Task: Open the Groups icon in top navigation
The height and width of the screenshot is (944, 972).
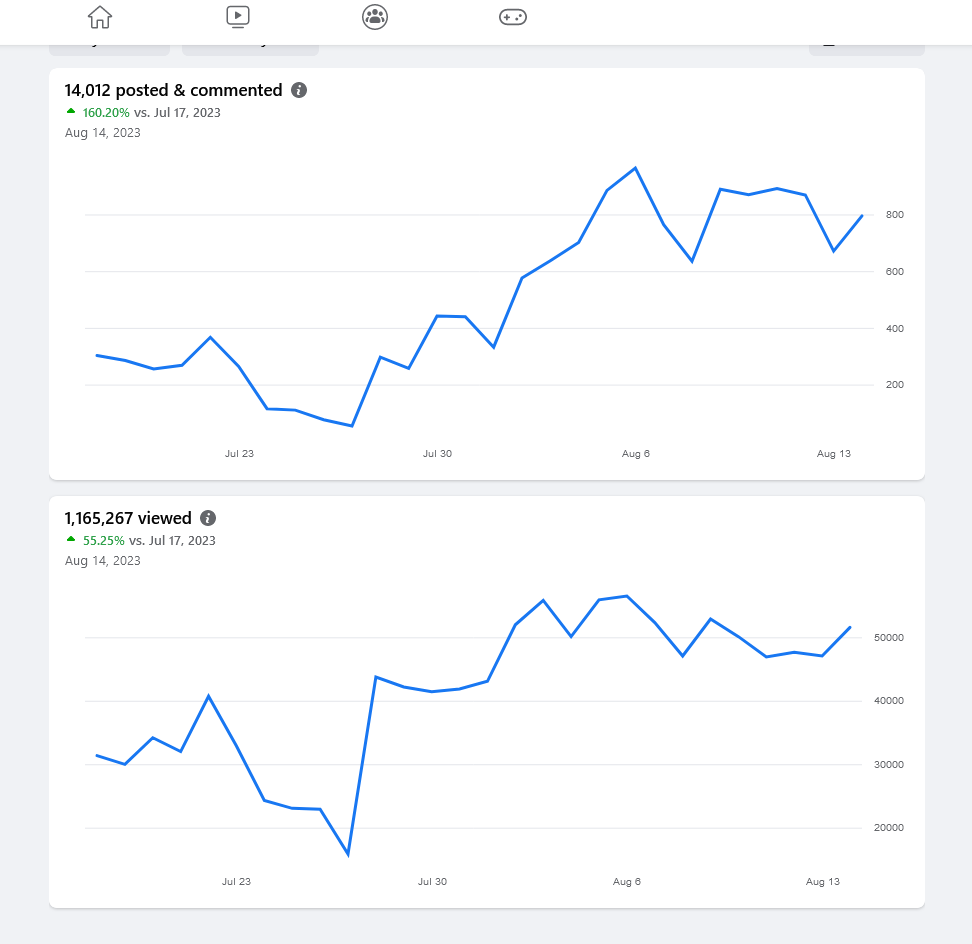Action: pos(375,17)
